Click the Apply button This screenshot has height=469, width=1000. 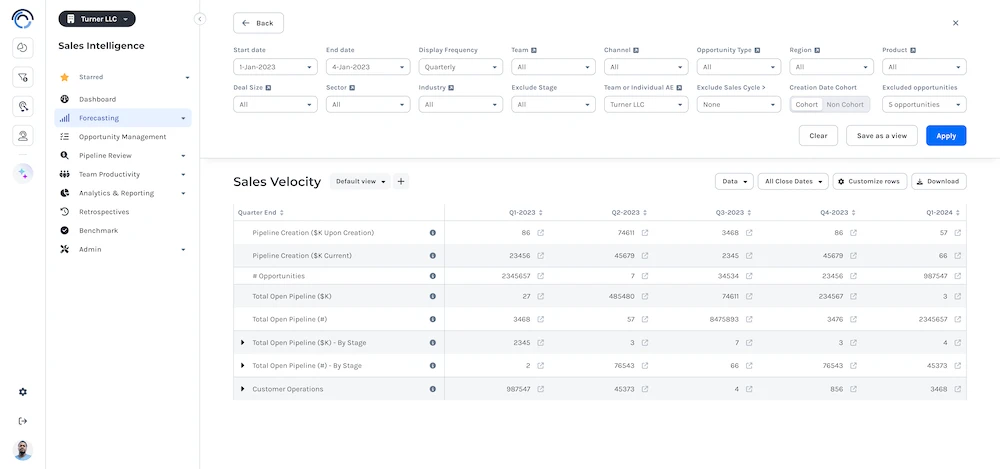pyautogui.click(x=945, y=136)
